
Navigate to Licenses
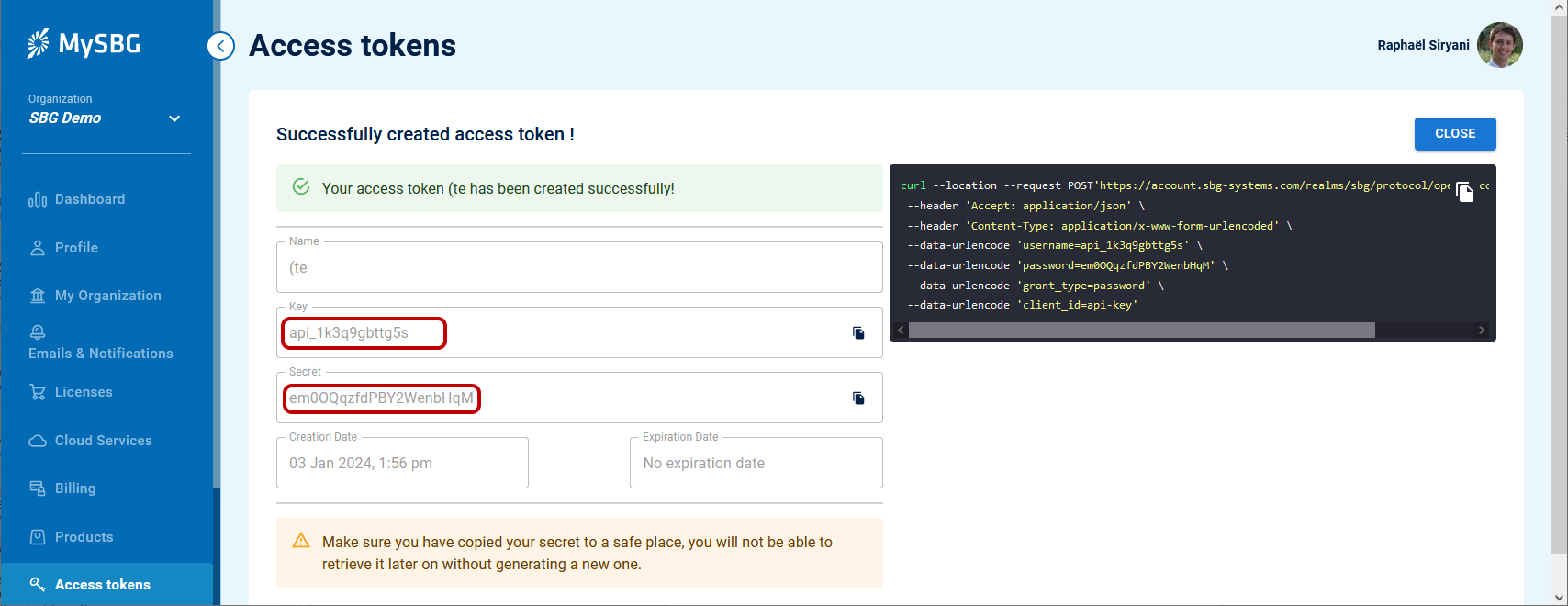[84, 392]
